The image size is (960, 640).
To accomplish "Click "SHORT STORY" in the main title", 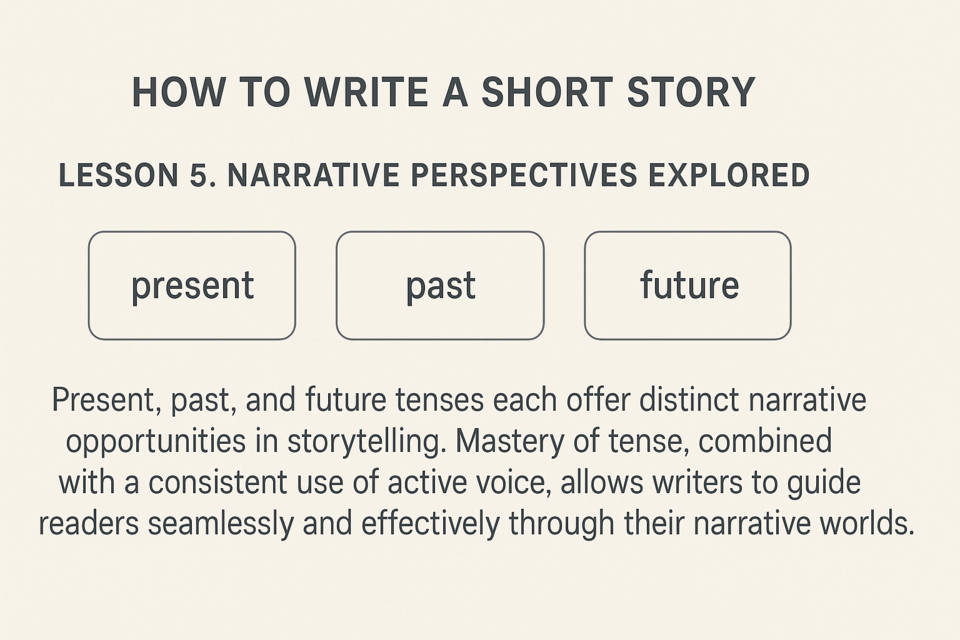I will point(618,92).
